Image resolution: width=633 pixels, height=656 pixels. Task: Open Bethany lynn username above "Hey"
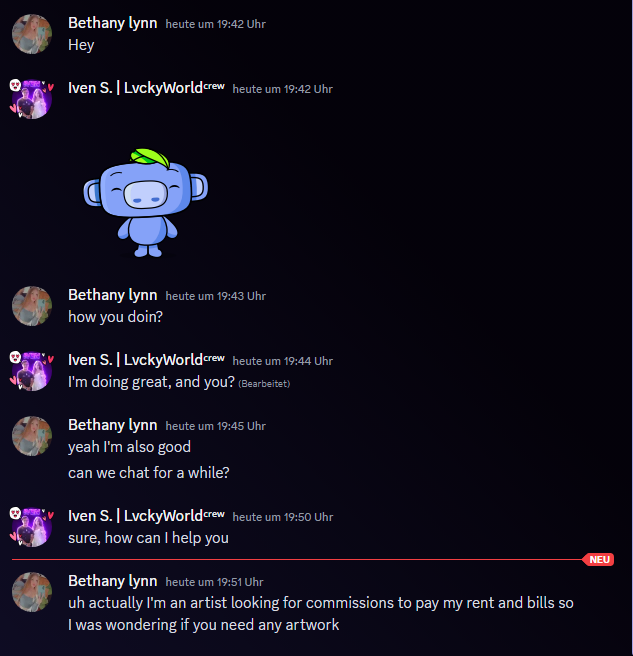(113, 23)
